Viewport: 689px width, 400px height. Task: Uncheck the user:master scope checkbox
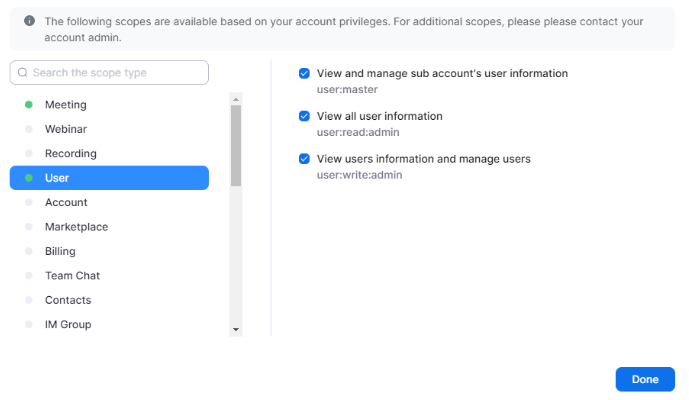pyautogui.click(x=304, y=73)
